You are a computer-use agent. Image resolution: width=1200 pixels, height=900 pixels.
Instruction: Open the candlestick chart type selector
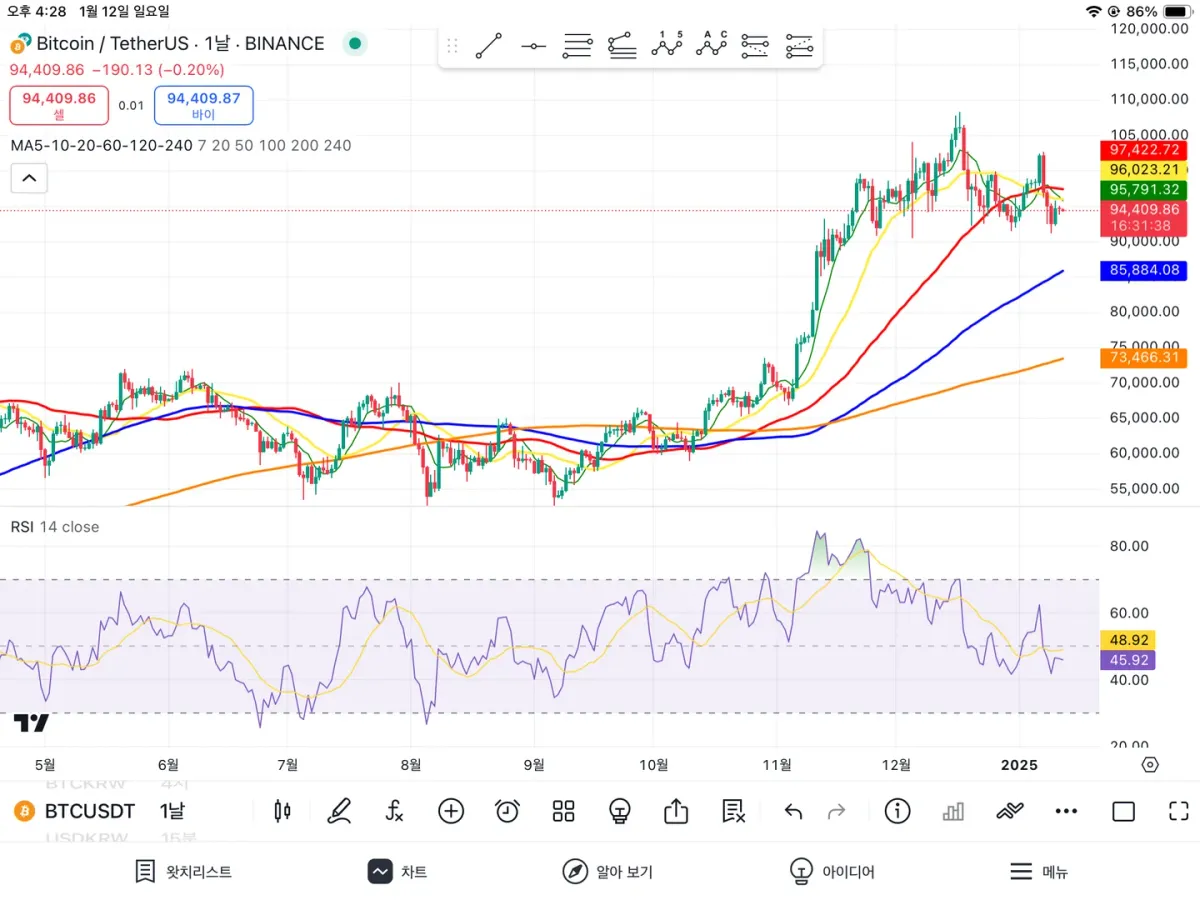click(x=283, y=811)
